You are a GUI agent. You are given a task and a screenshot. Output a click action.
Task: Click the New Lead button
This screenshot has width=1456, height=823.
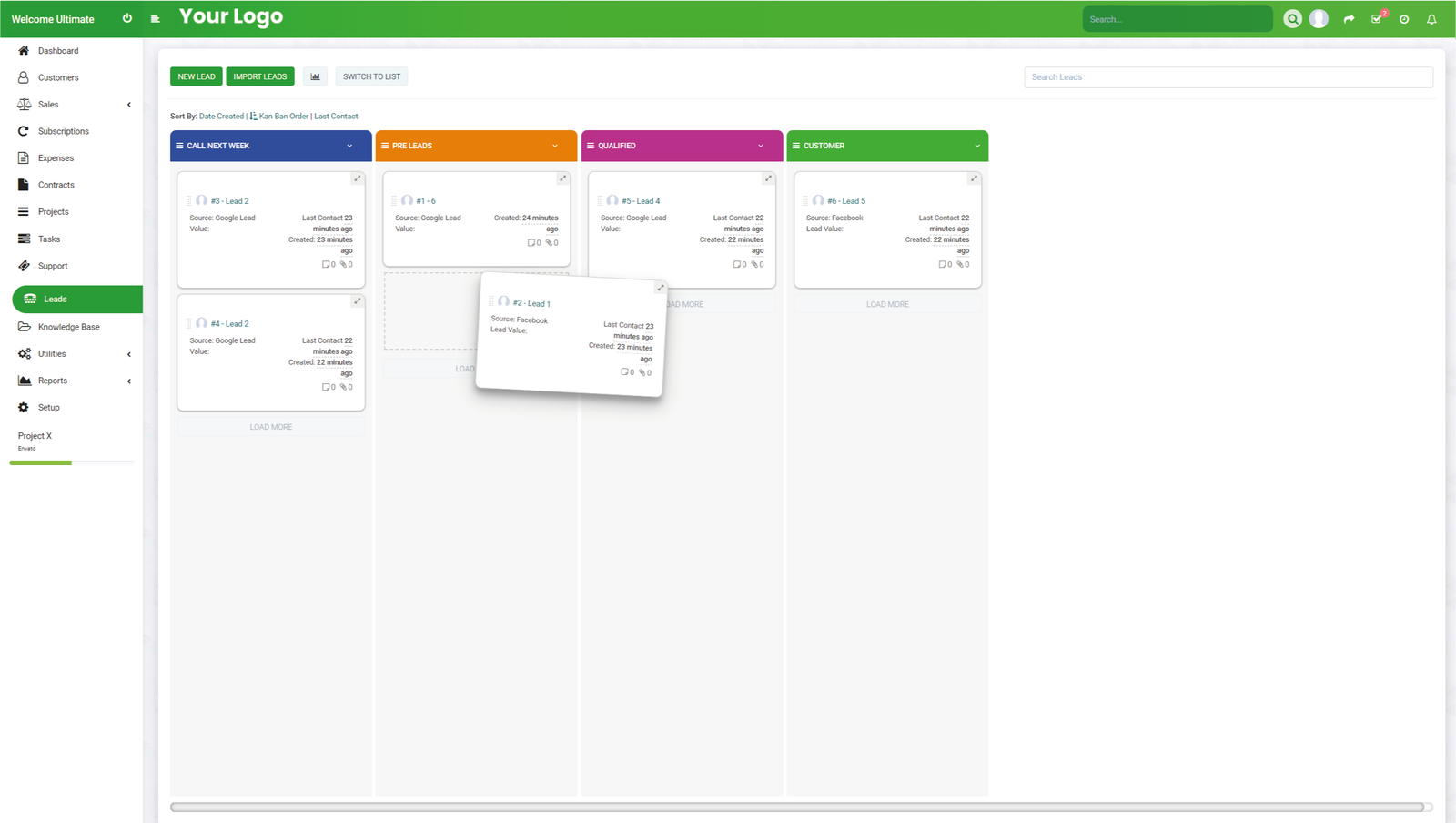point(197,76)
